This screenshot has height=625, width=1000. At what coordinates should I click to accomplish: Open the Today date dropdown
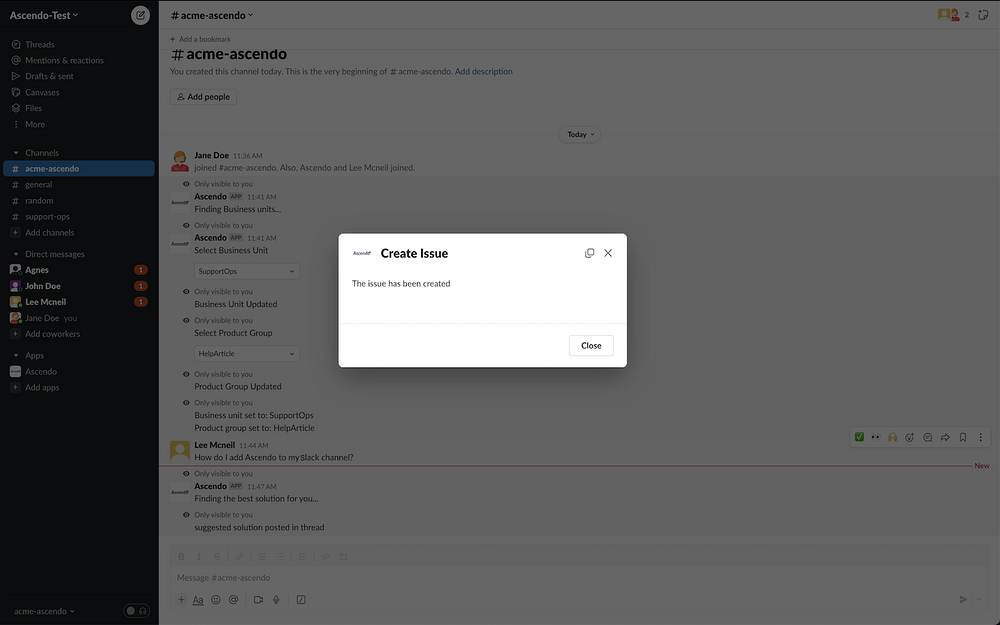[x=580, y=135]
